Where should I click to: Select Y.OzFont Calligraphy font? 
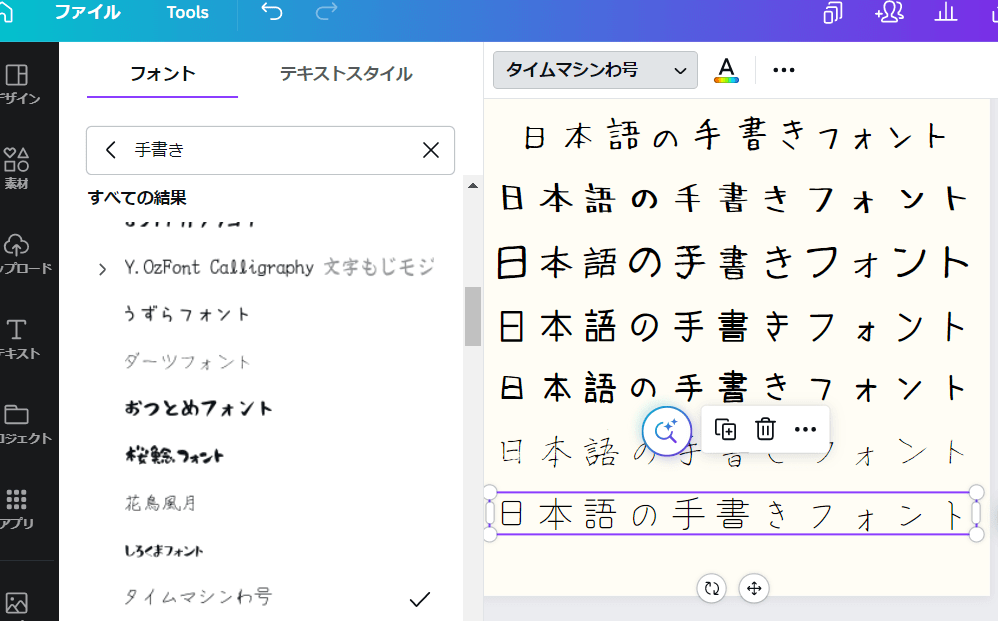click(279, 267)
